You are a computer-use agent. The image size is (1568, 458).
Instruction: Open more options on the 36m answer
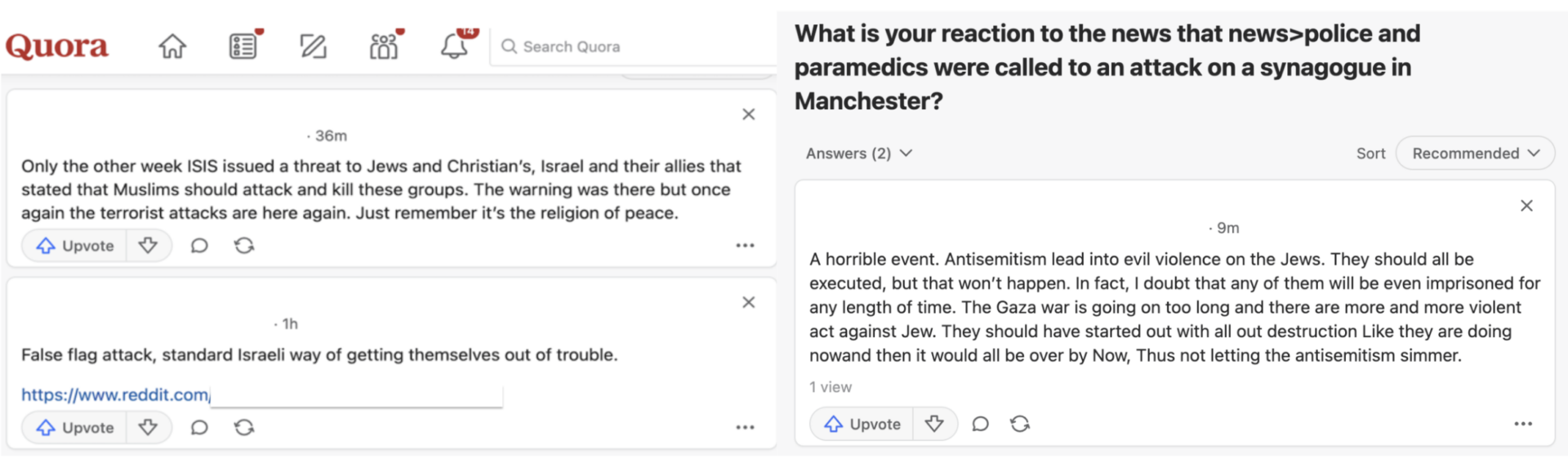click(745, 246)
